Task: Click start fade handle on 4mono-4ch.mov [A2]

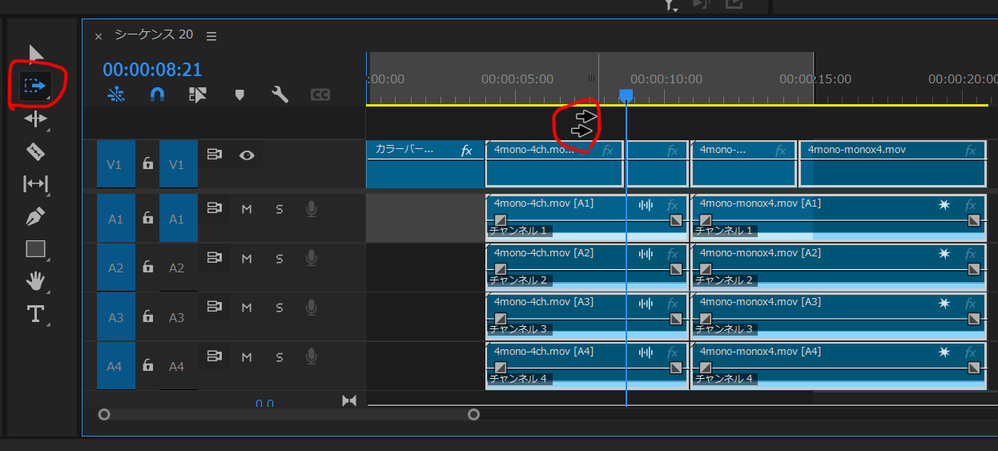Action: click(501, 269)
